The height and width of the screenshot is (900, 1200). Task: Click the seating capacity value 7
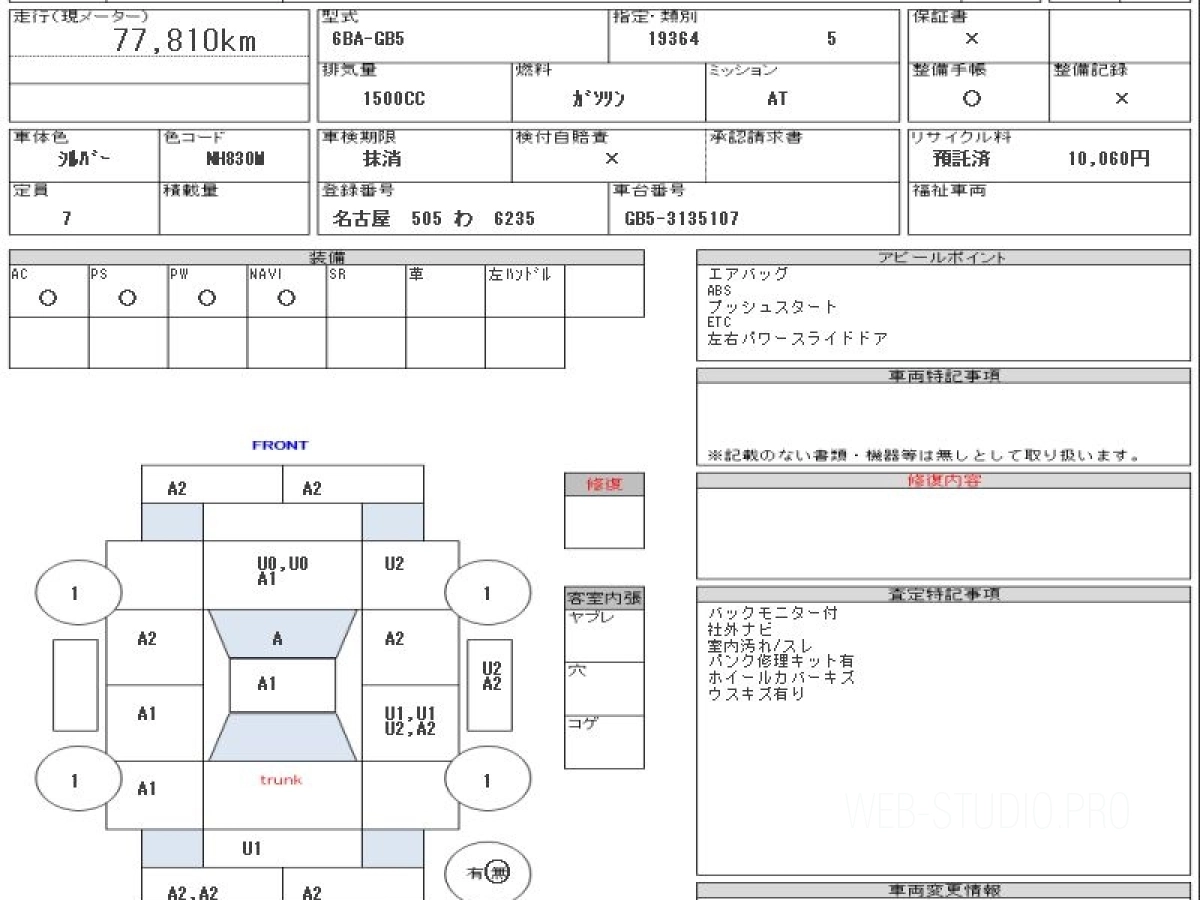pyautogui.click(x=67, y=218)
